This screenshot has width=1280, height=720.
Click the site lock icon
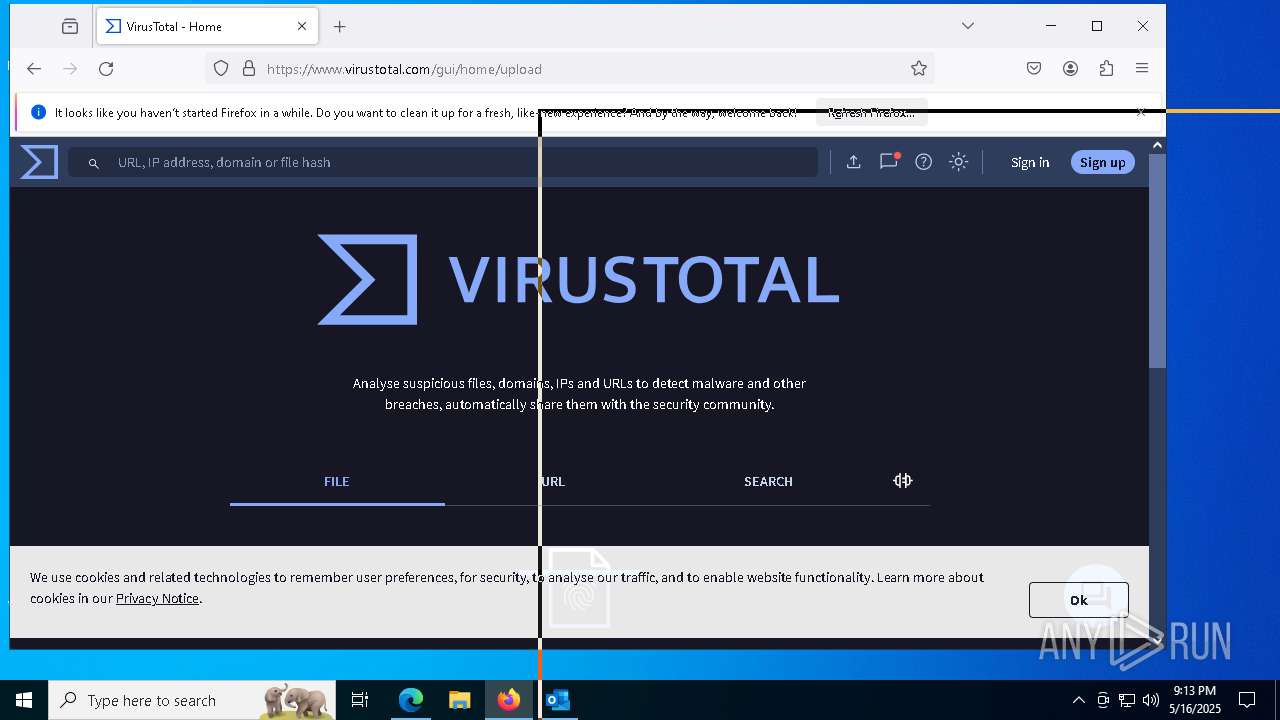tap(249, 69)
